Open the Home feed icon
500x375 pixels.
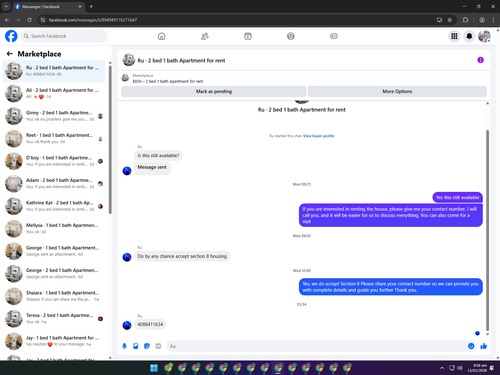tap(161, 36)
